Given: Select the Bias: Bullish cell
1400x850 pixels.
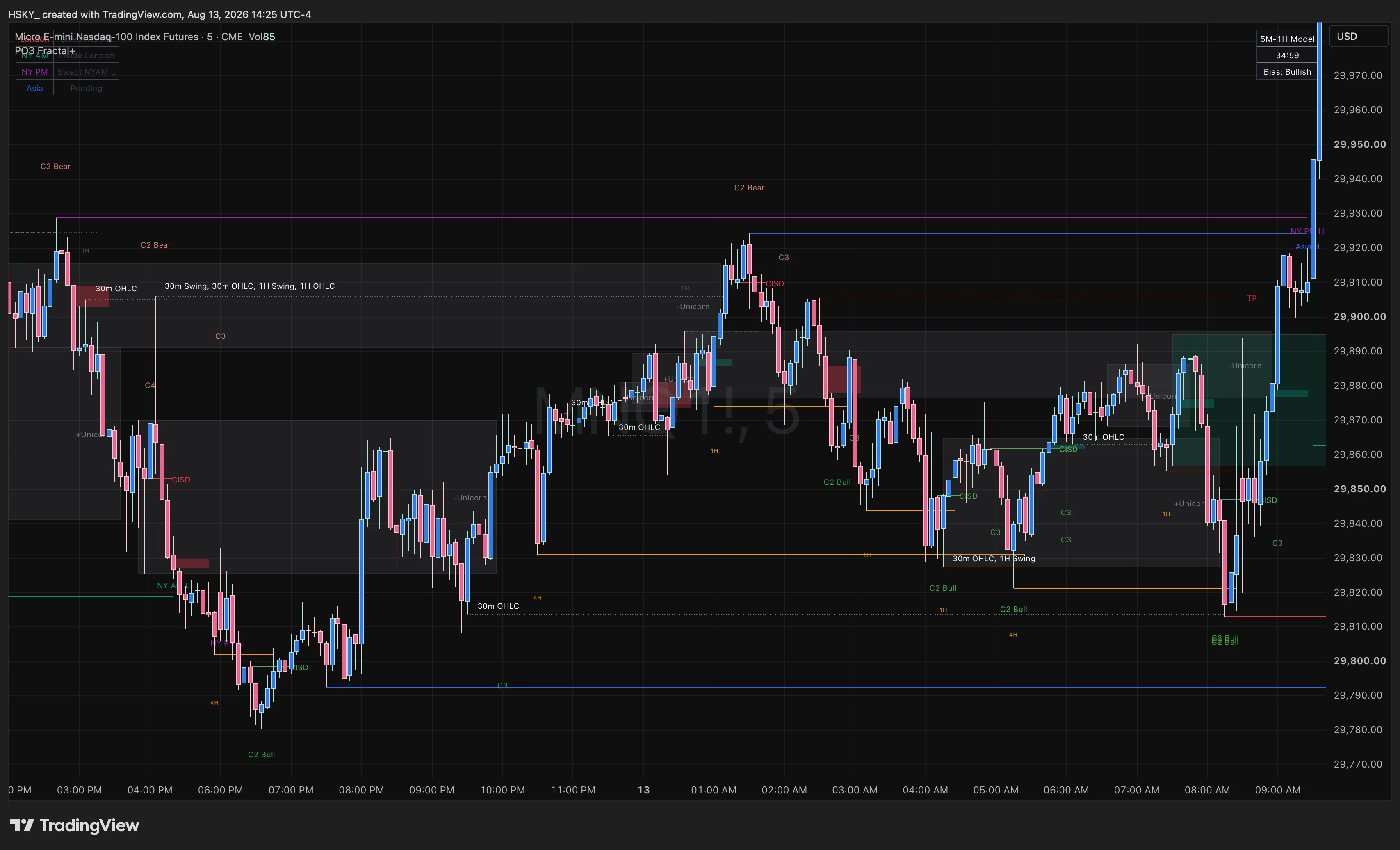Looking at the screenshot, I should [x=1287, y=72].
